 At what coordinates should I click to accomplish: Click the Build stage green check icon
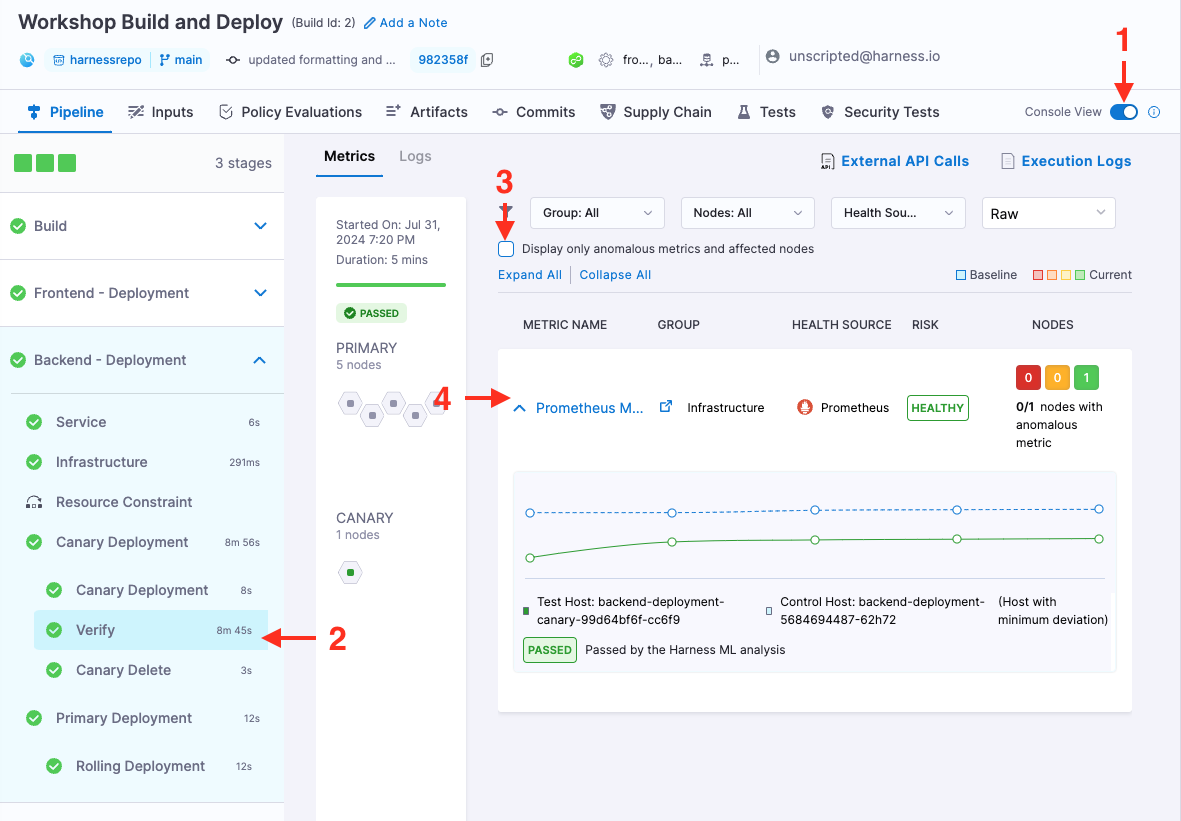tap(18, 226)
